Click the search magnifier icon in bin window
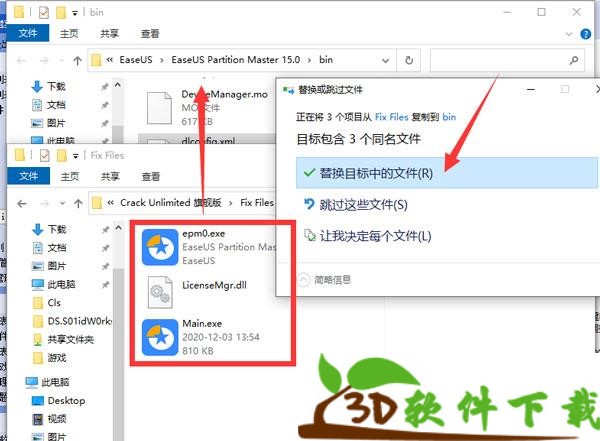Viewport: 600px width, 441px height. tap(574, 60)
